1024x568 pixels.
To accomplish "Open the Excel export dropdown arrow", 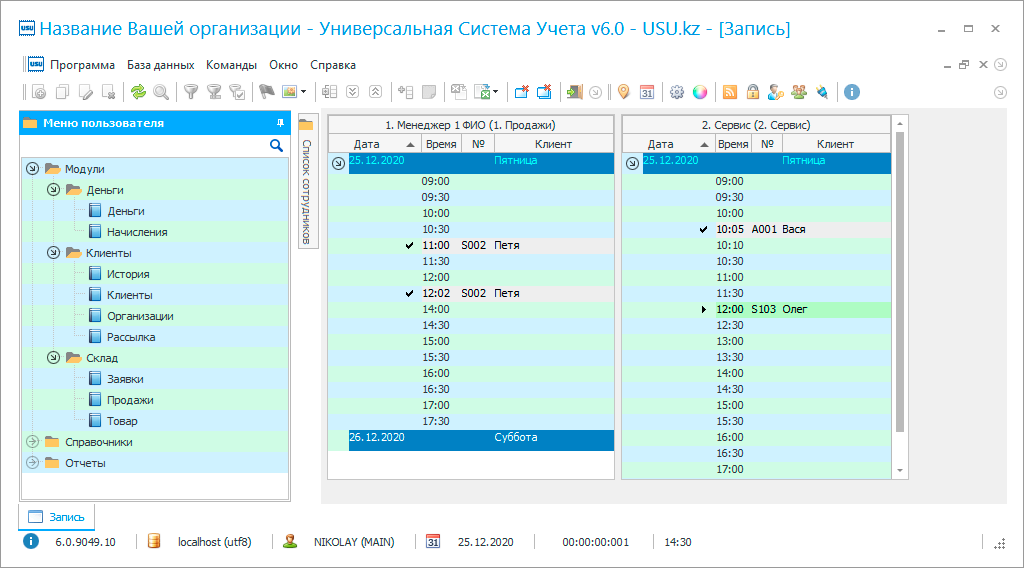I will click(x=496, y=92).
